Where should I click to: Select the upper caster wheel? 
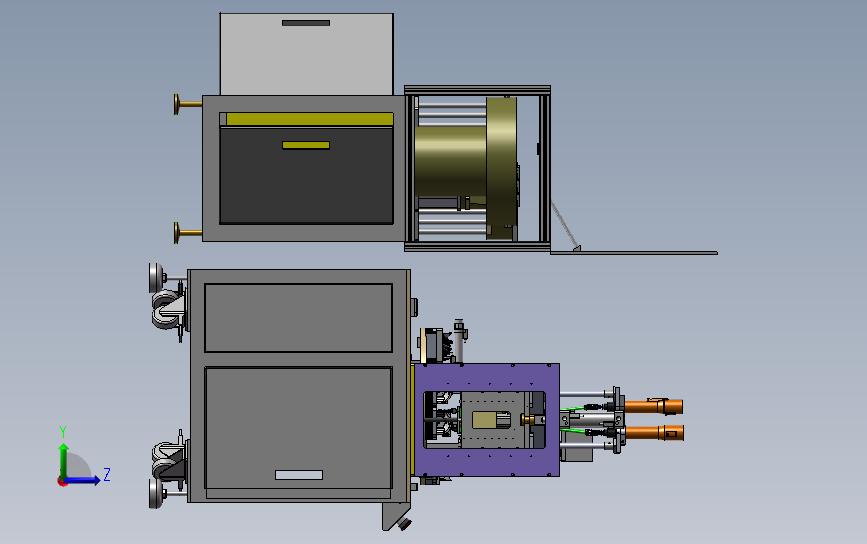(166, 310)
